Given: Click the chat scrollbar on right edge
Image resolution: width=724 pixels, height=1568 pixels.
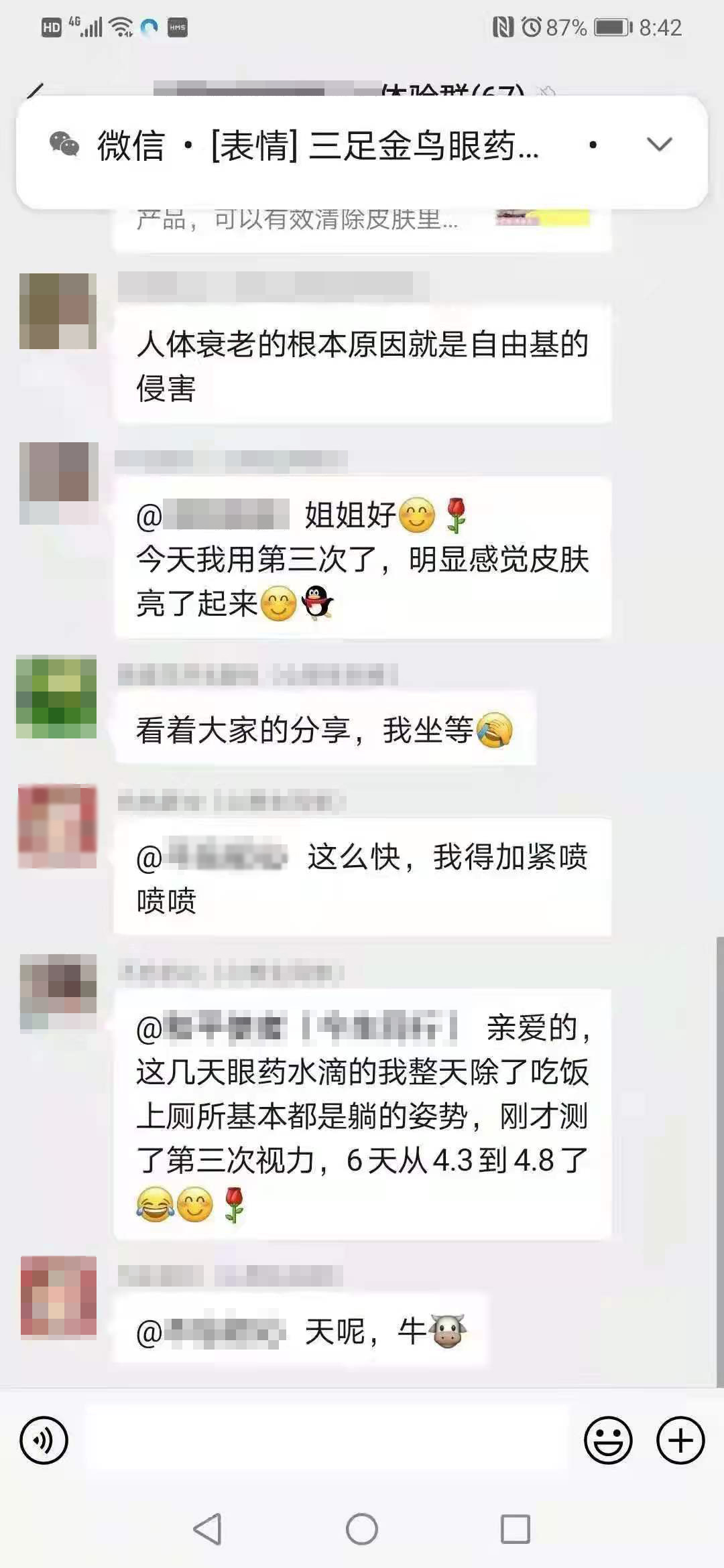Looking at the screenshot, I should click(720, 1159).
